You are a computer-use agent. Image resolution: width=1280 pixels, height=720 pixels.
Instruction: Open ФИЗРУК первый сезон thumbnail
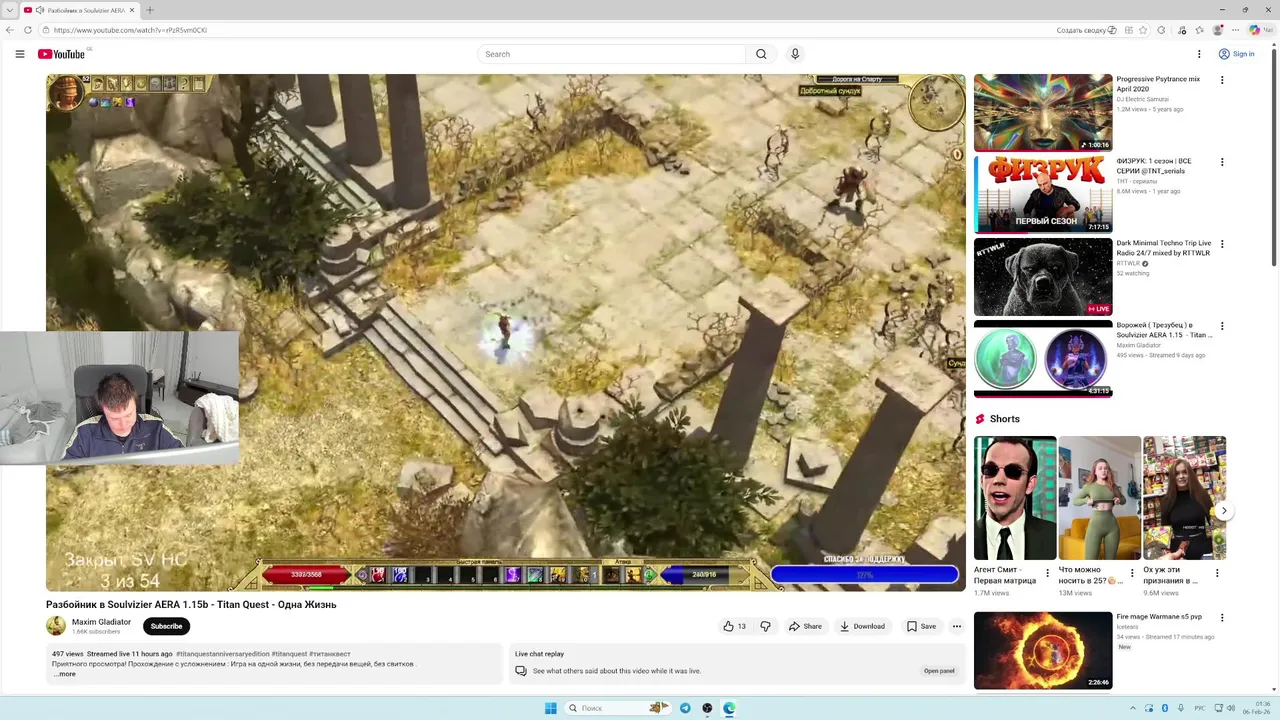(x=1043, y=194)
